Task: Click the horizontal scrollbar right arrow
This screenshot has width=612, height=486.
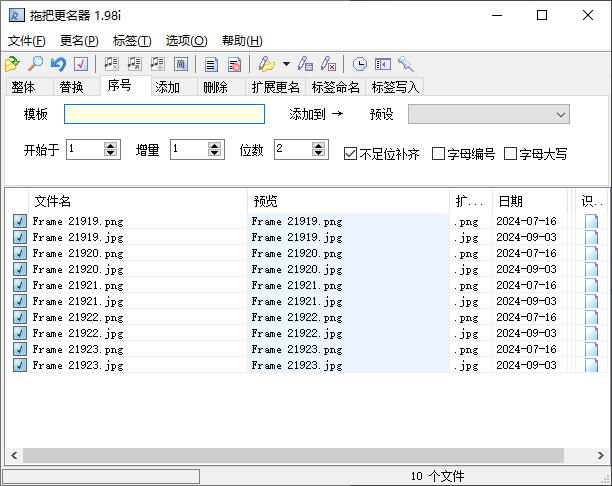Action: (x=600, y=455)
